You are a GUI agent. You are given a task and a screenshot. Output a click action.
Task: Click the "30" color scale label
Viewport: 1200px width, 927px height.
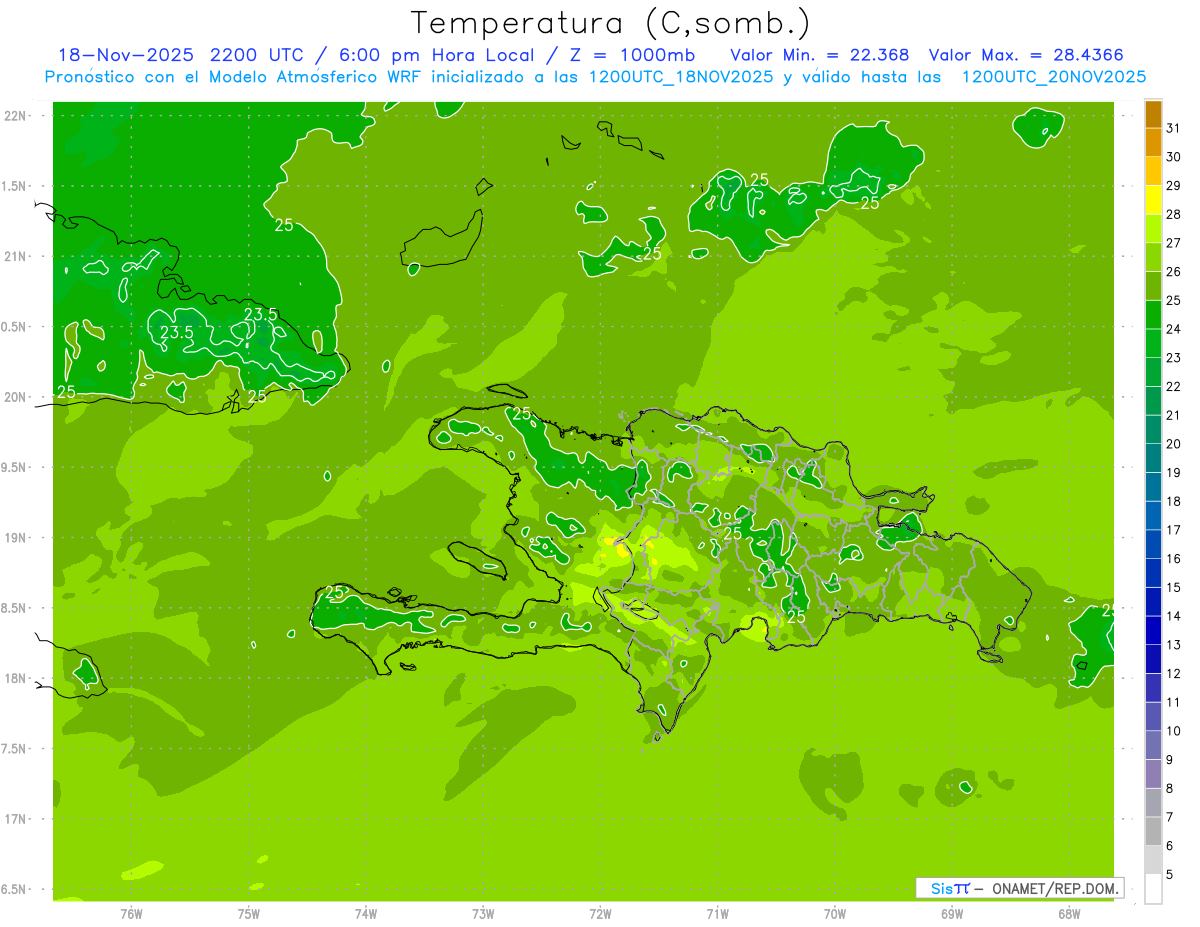point(1174,157)
